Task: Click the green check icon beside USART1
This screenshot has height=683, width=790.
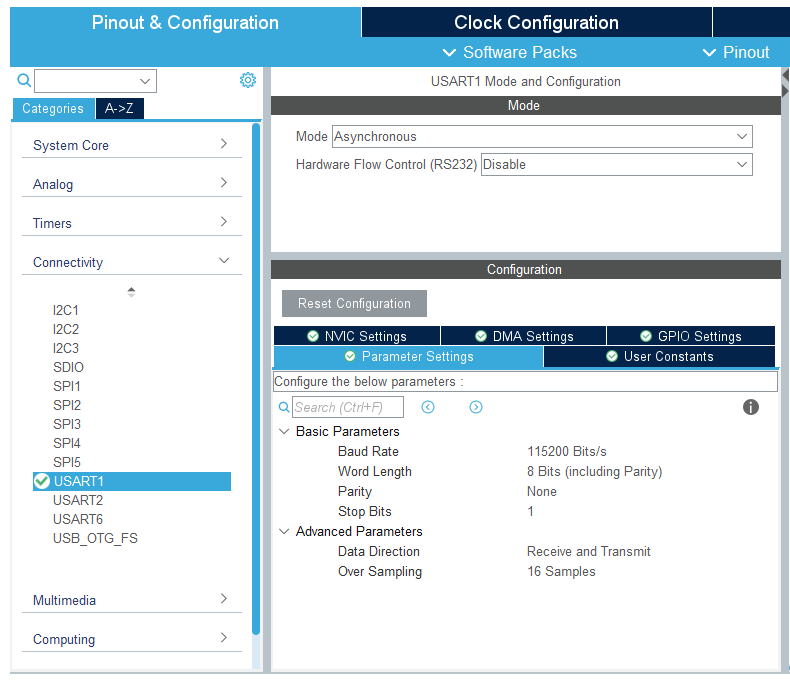Action: click(x=42, y=481)
